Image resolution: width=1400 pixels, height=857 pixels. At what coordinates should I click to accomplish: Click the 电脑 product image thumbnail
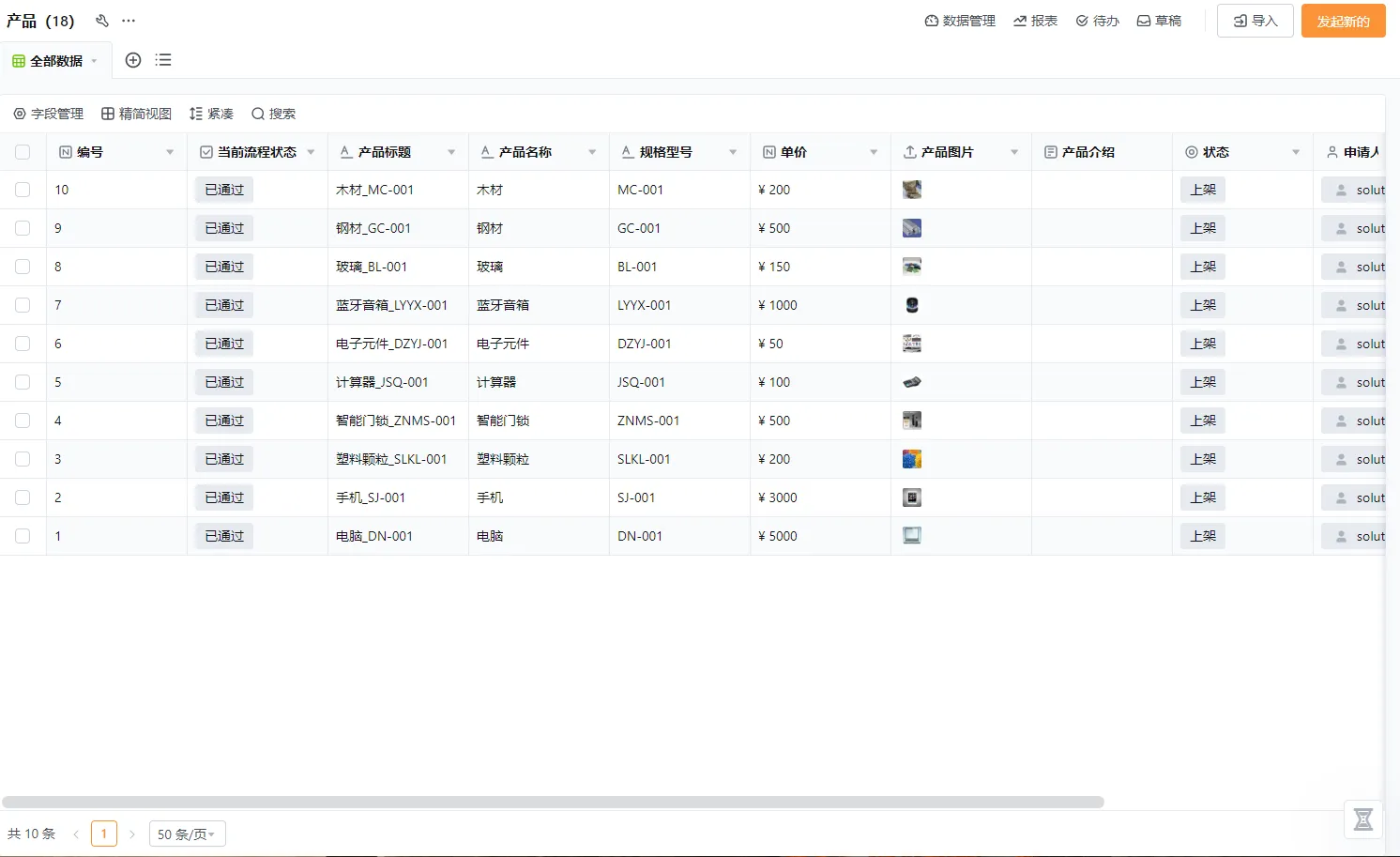point(911,535)
